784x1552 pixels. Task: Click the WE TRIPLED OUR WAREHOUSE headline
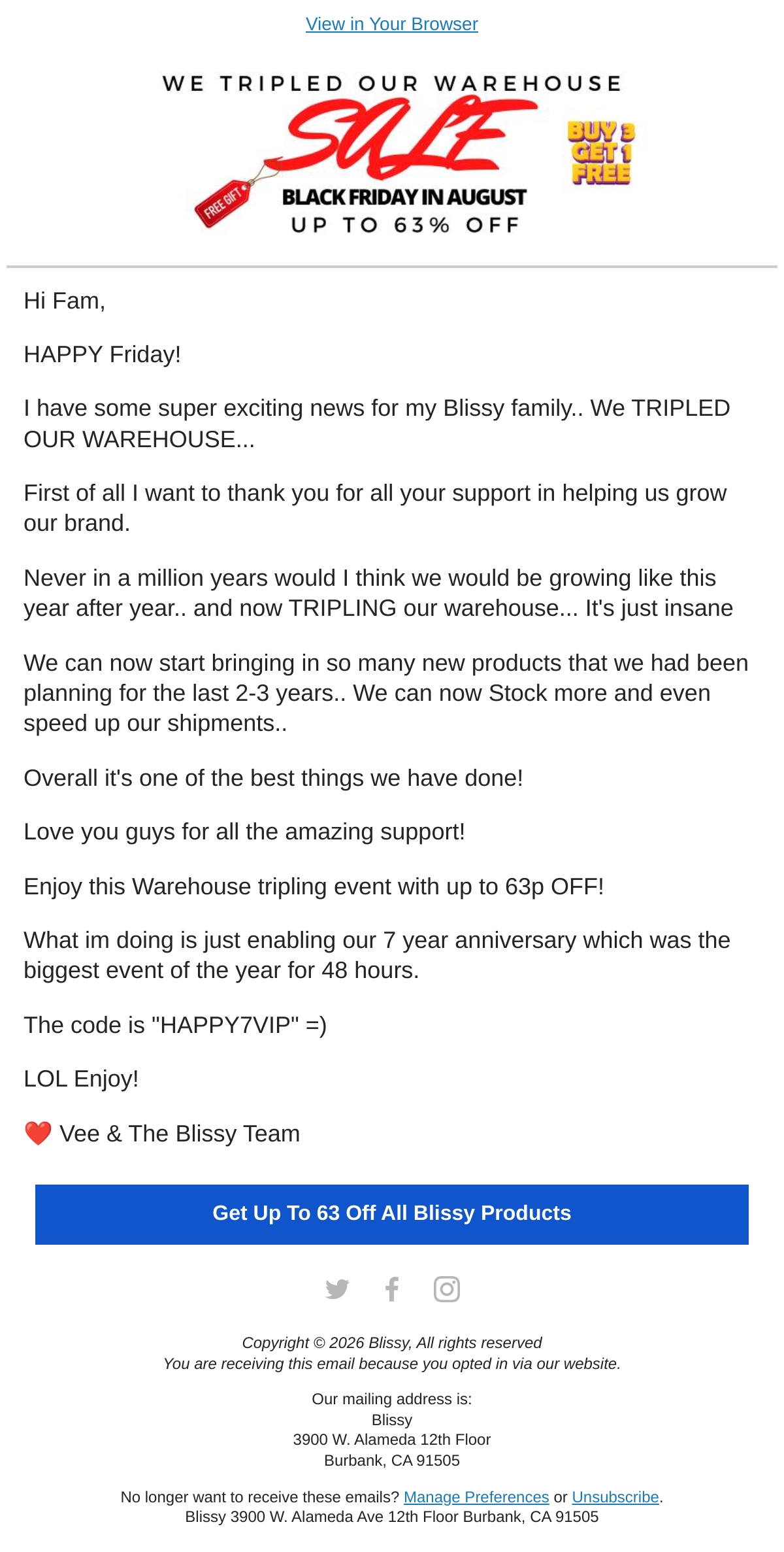(392, 84)
